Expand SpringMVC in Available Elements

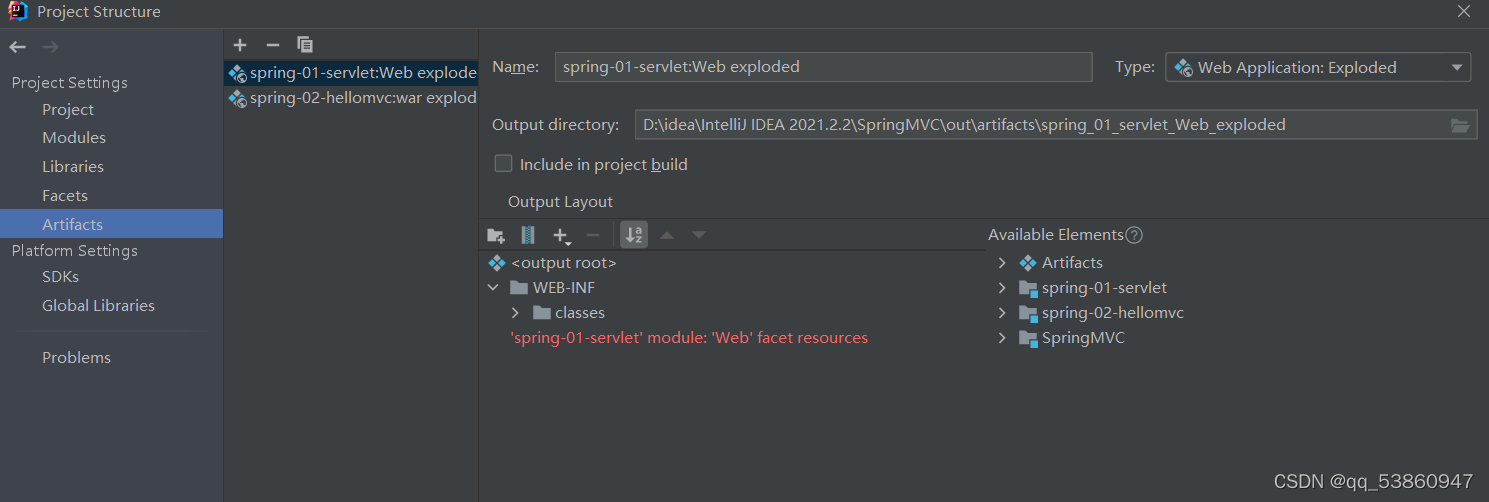click(1002, 338)
